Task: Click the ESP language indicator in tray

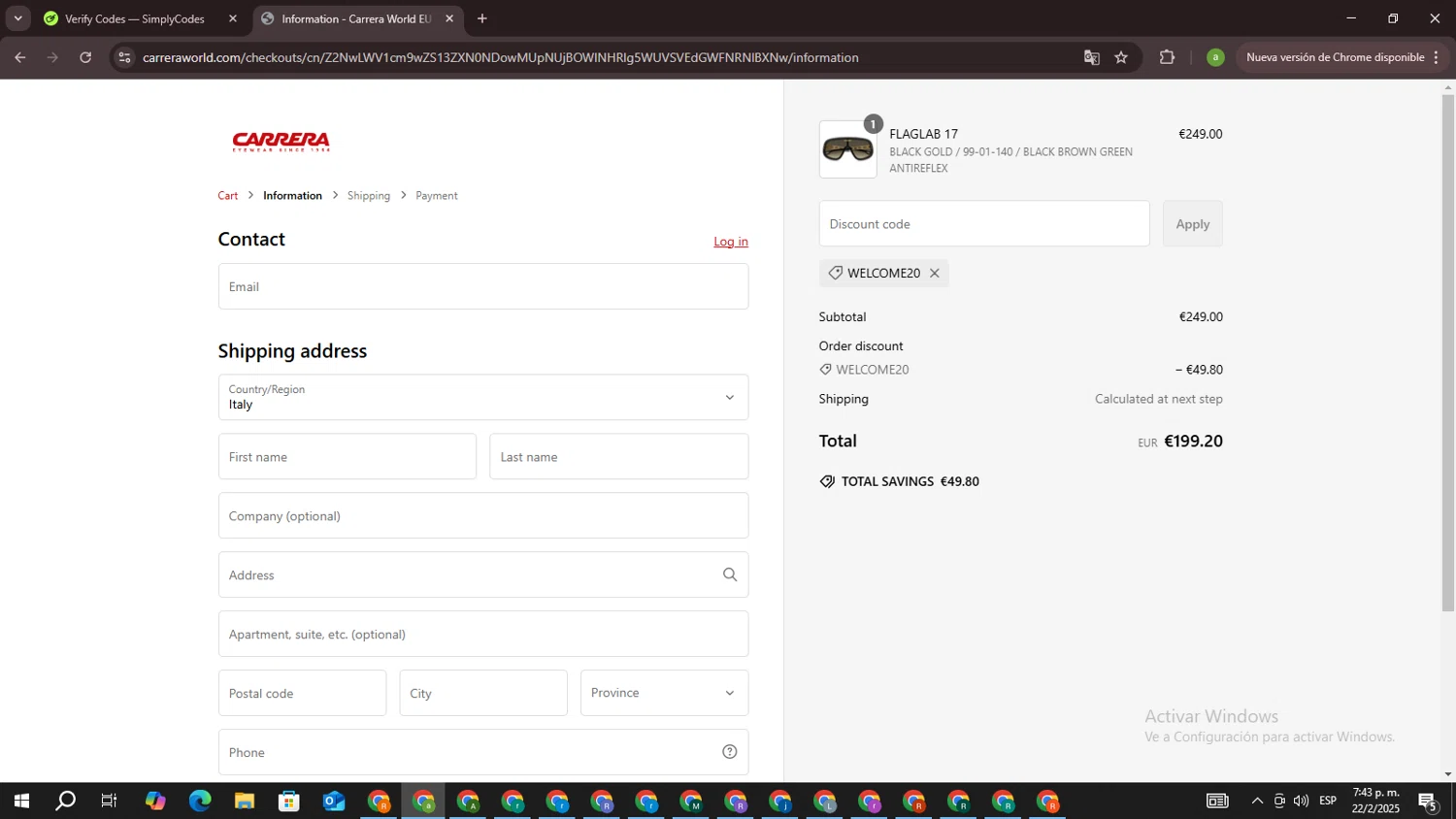Action: coord(1328,802)
